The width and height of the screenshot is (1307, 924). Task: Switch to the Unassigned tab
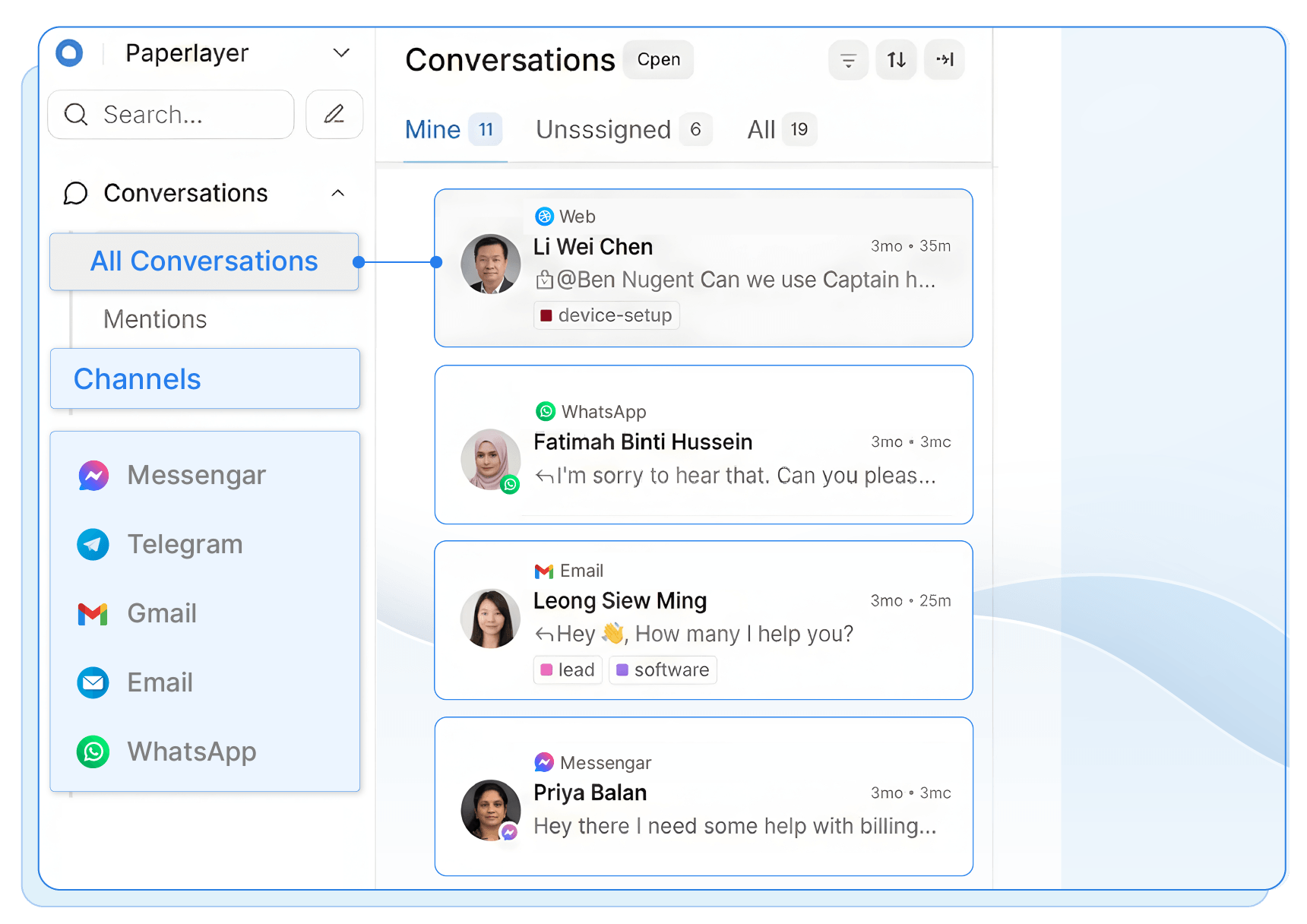pyautogui.click(x=603, y=129)
